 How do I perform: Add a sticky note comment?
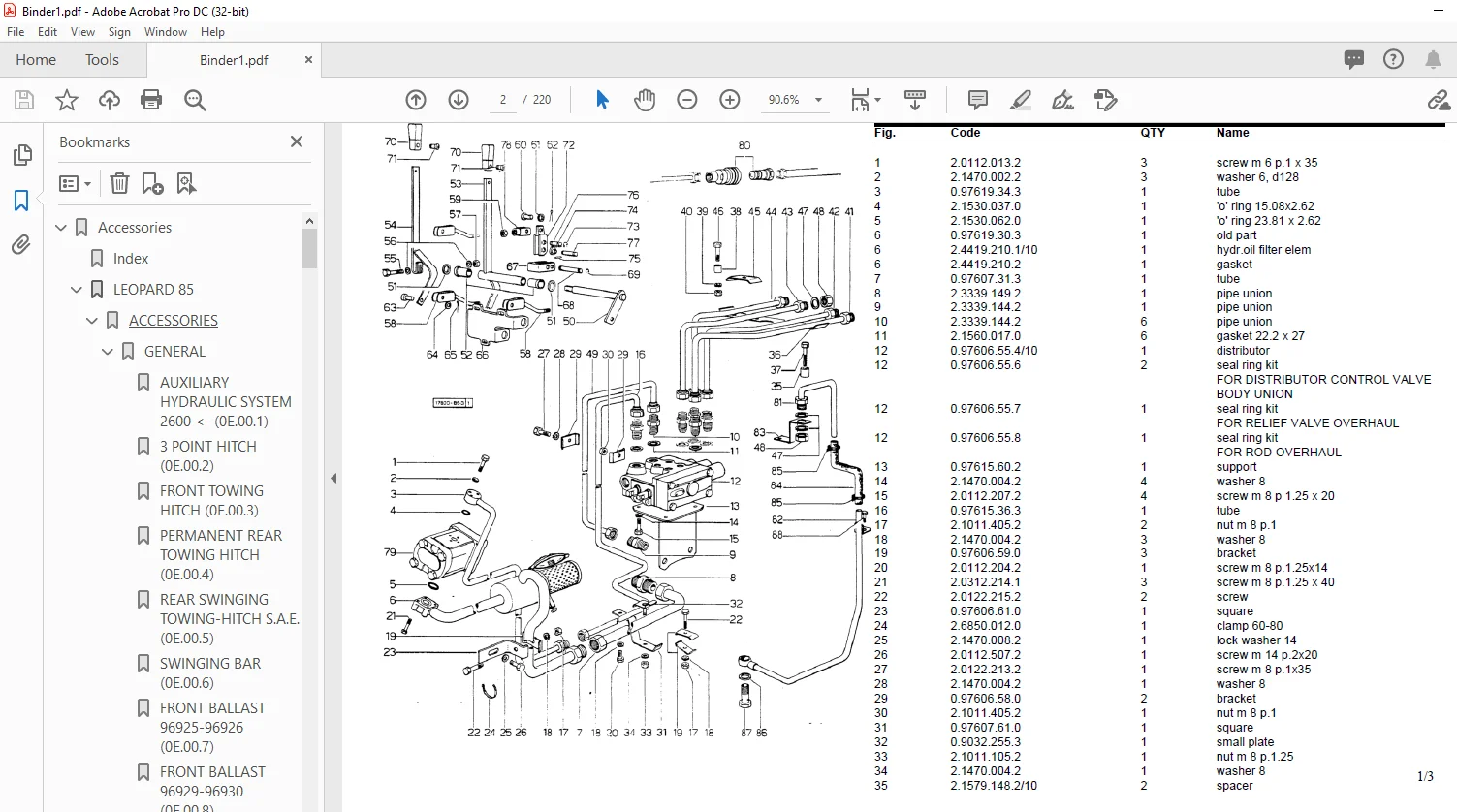click(978, 100)
